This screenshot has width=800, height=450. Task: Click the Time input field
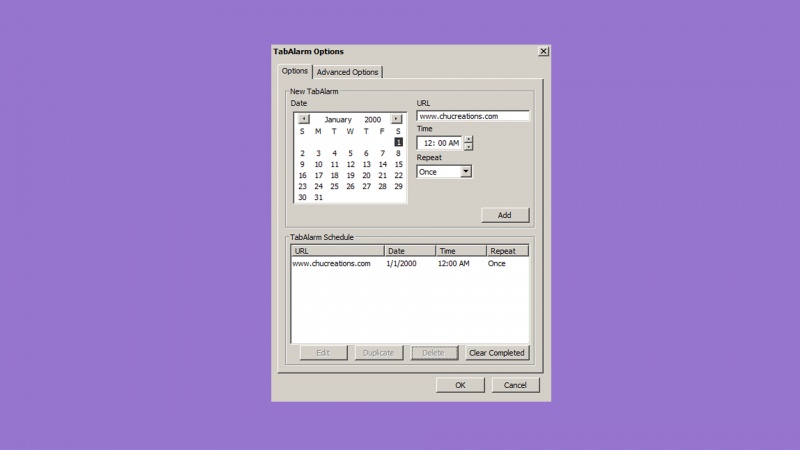coord(440,143)
